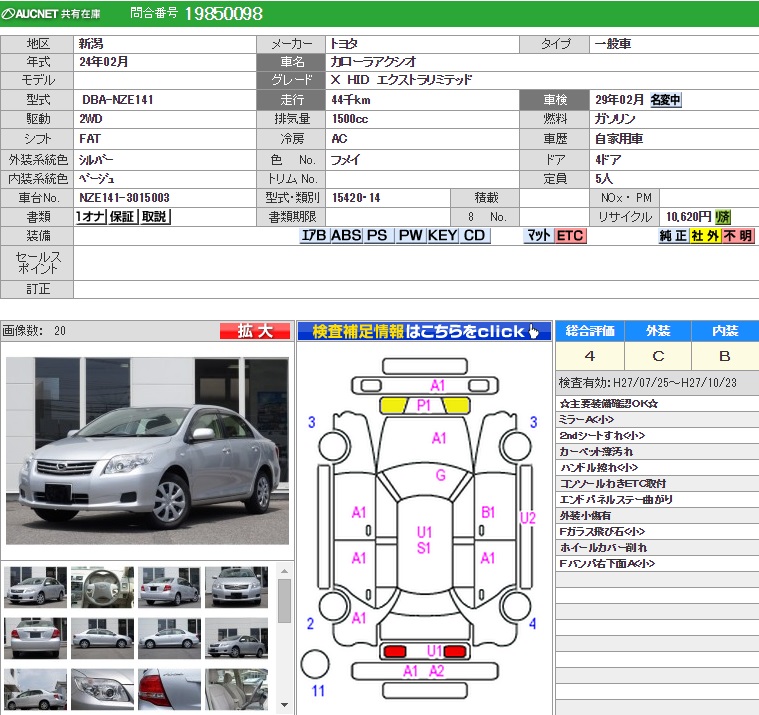Click the CD equipment badge

pos(475,236)
